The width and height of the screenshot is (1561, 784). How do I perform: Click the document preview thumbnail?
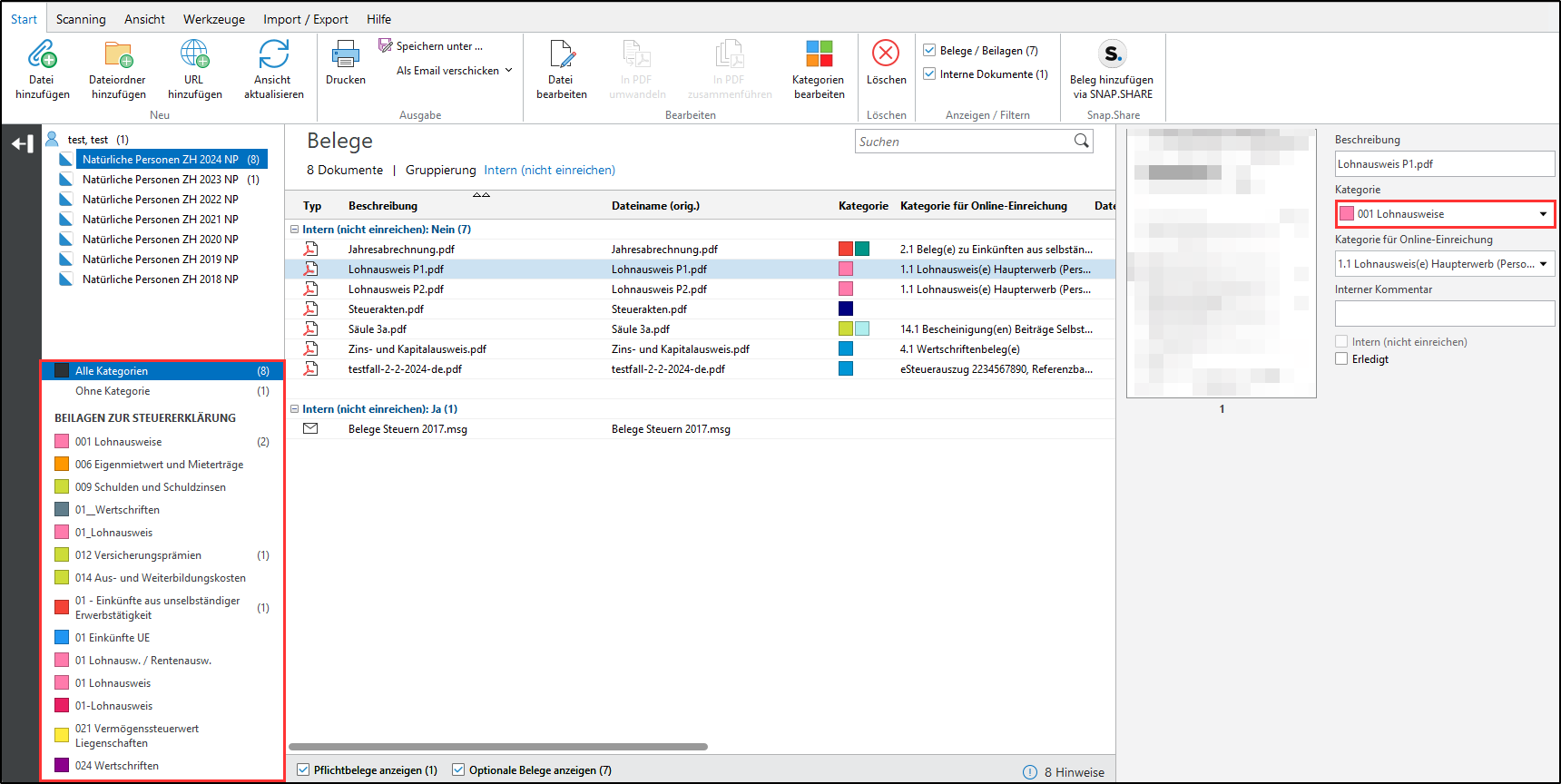pyautogui.click(x=1222, y=262)
